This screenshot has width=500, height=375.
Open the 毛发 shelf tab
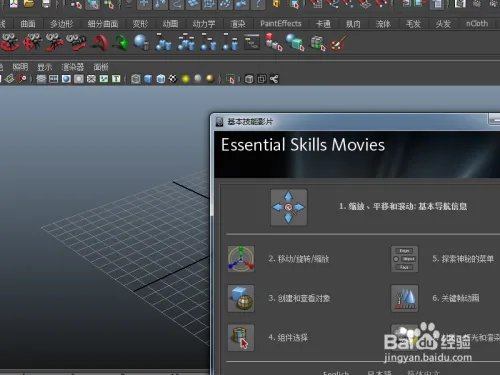pyautogui.click(x=413, y=24)
